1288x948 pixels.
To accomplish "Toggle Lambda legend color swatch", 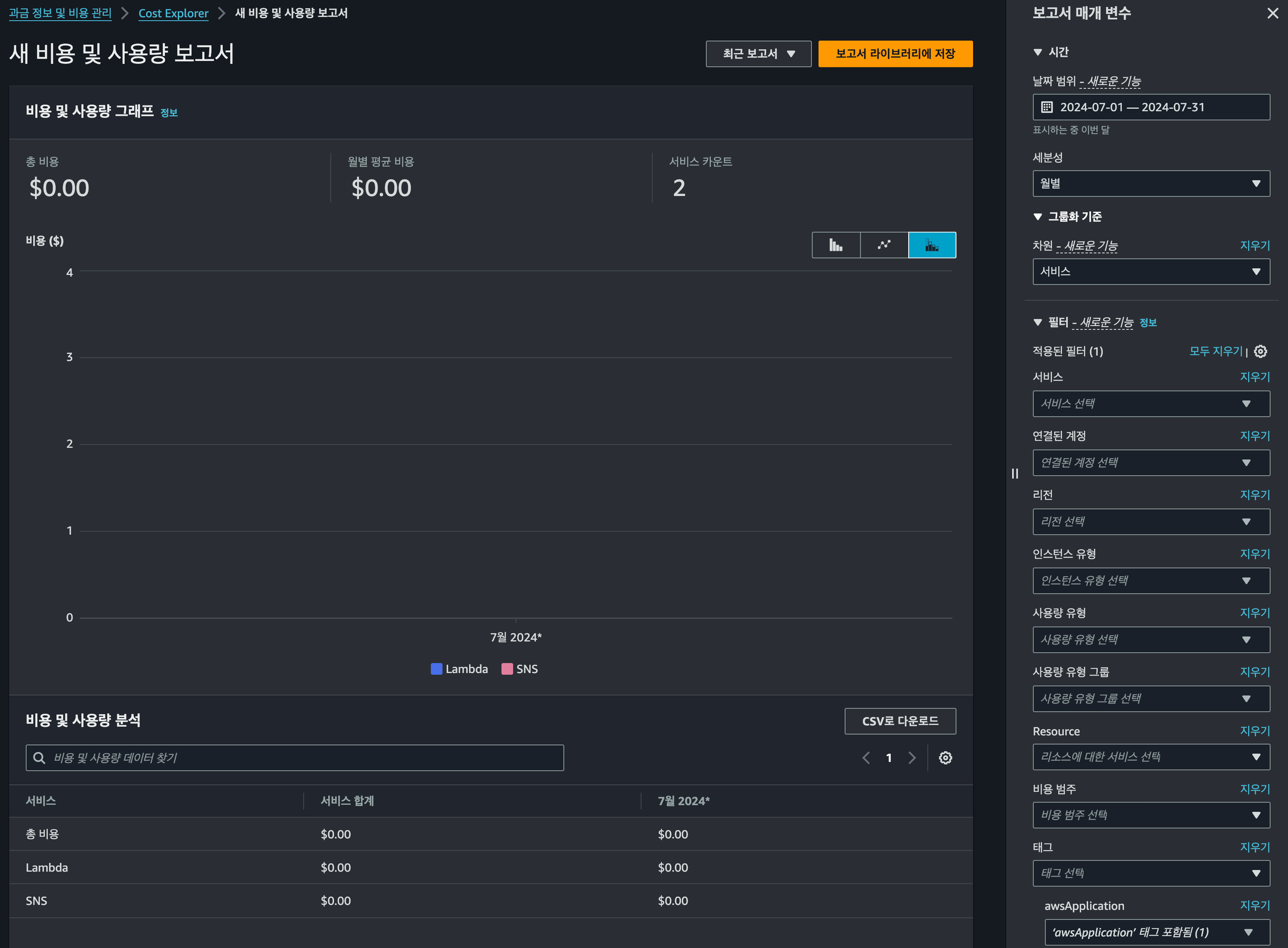I will click(x=436, y=669).
